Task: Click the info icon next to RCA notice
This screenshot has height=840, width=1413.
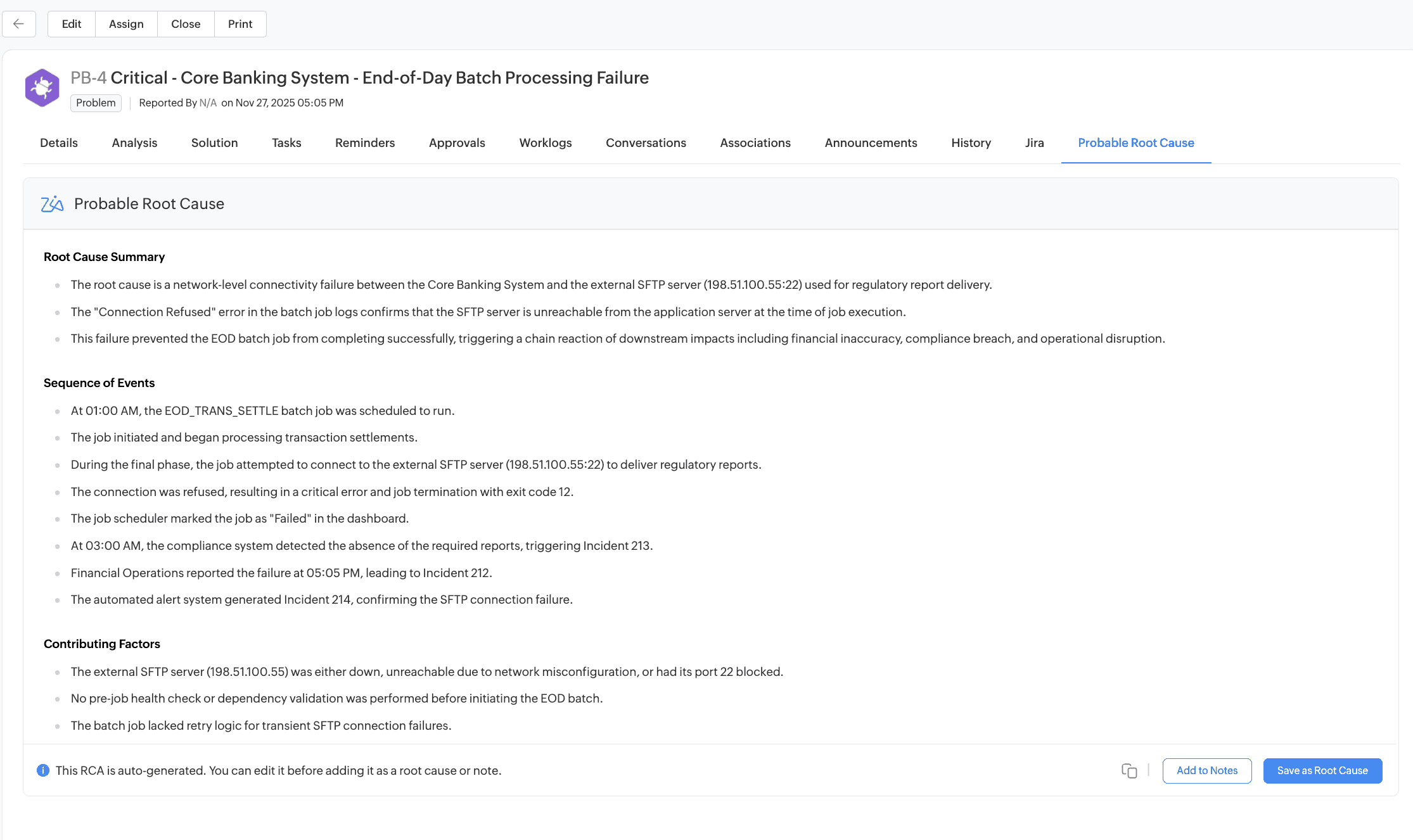Action: [42, 770]
